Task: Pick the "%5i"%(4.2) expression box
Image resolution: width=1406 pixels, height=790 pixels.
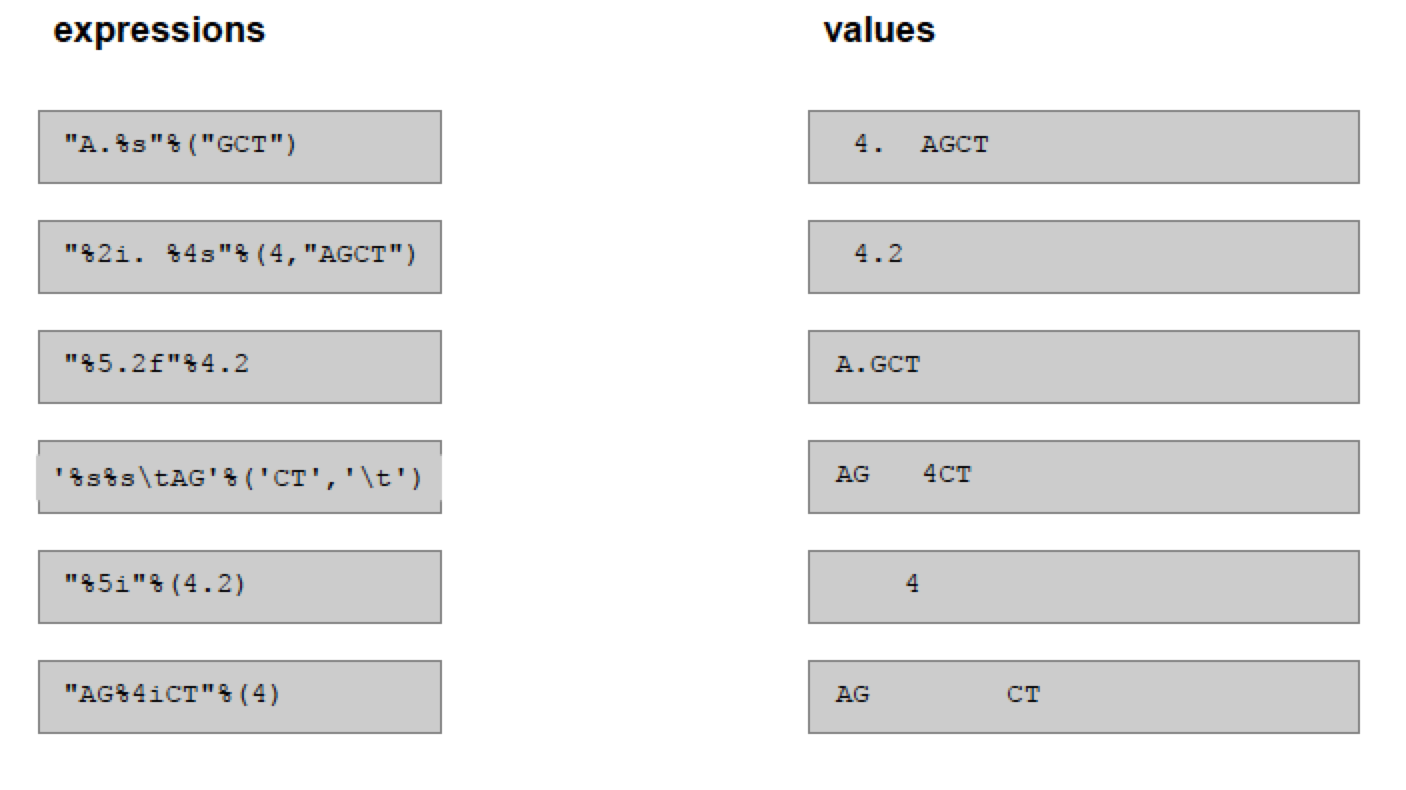Action: (x=239, y=587)
